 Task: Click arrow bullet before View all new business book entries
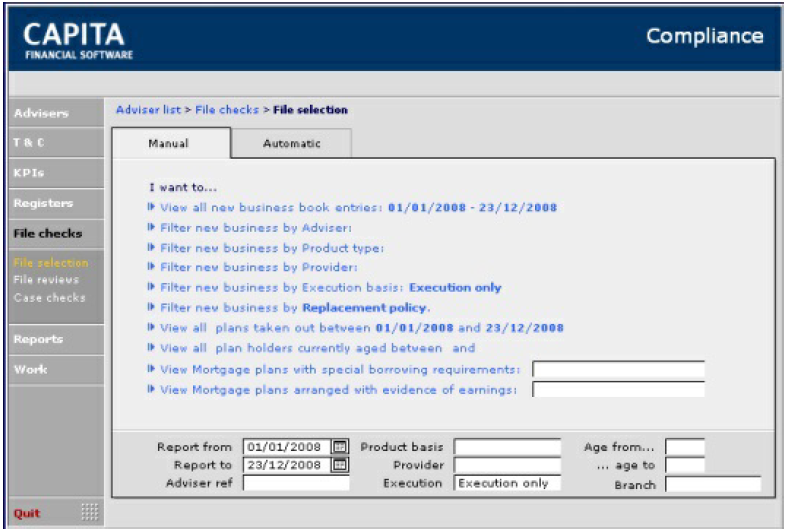[151, 207]
